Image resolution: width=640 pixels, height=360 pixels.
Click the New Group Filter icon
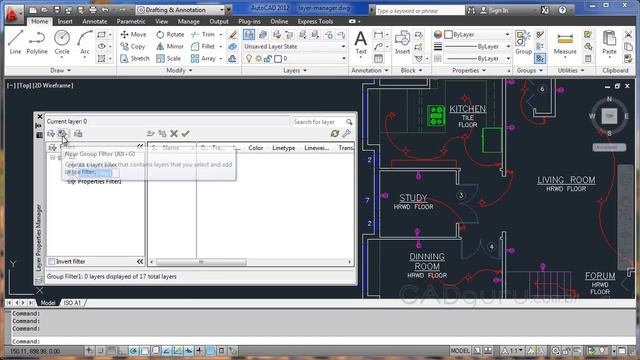[62, 133]
